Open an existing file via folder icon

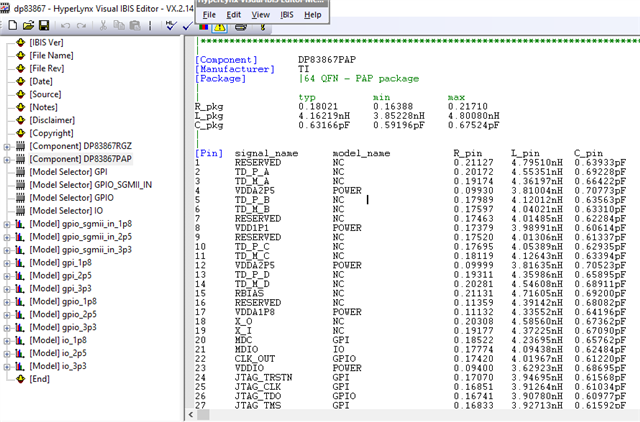28,25
